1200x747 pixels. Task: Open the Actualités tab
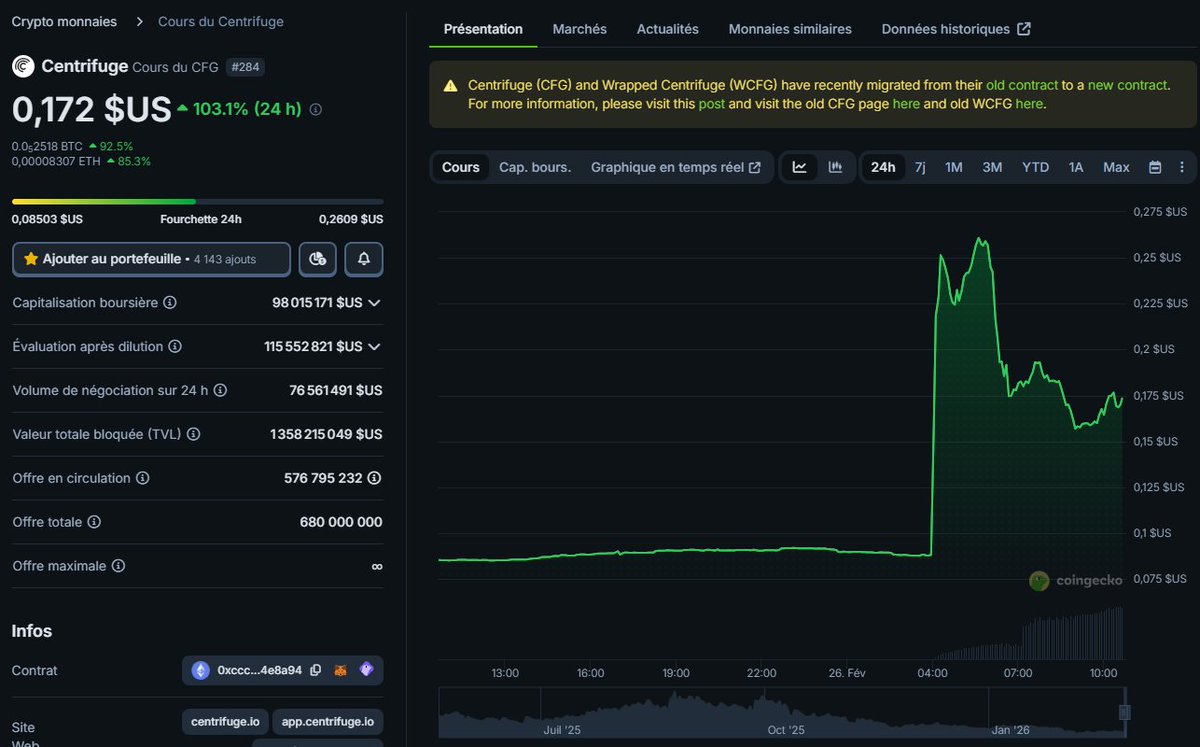668,29
